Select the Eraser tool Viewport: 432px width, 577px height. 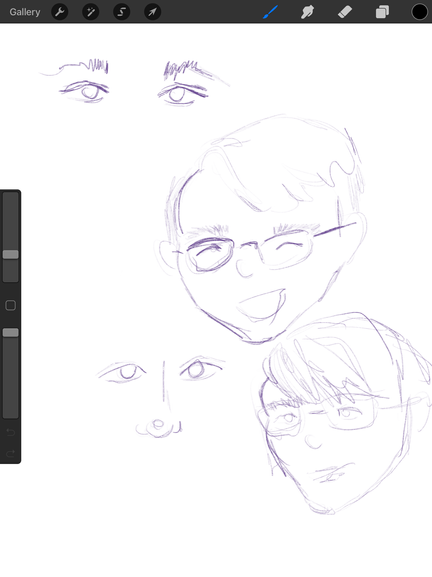(x=345, y=12)
